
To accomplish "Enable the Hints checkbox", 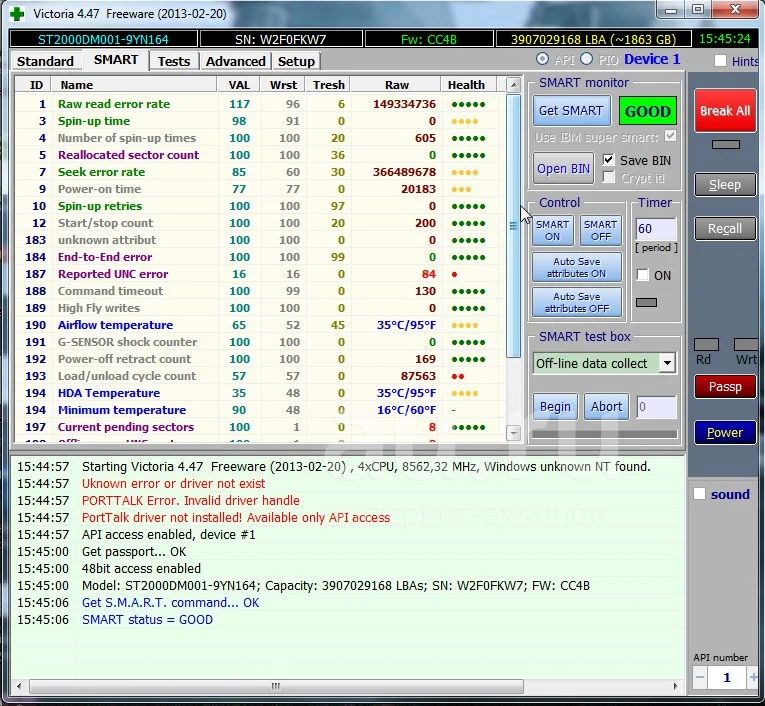I will 720,61.
